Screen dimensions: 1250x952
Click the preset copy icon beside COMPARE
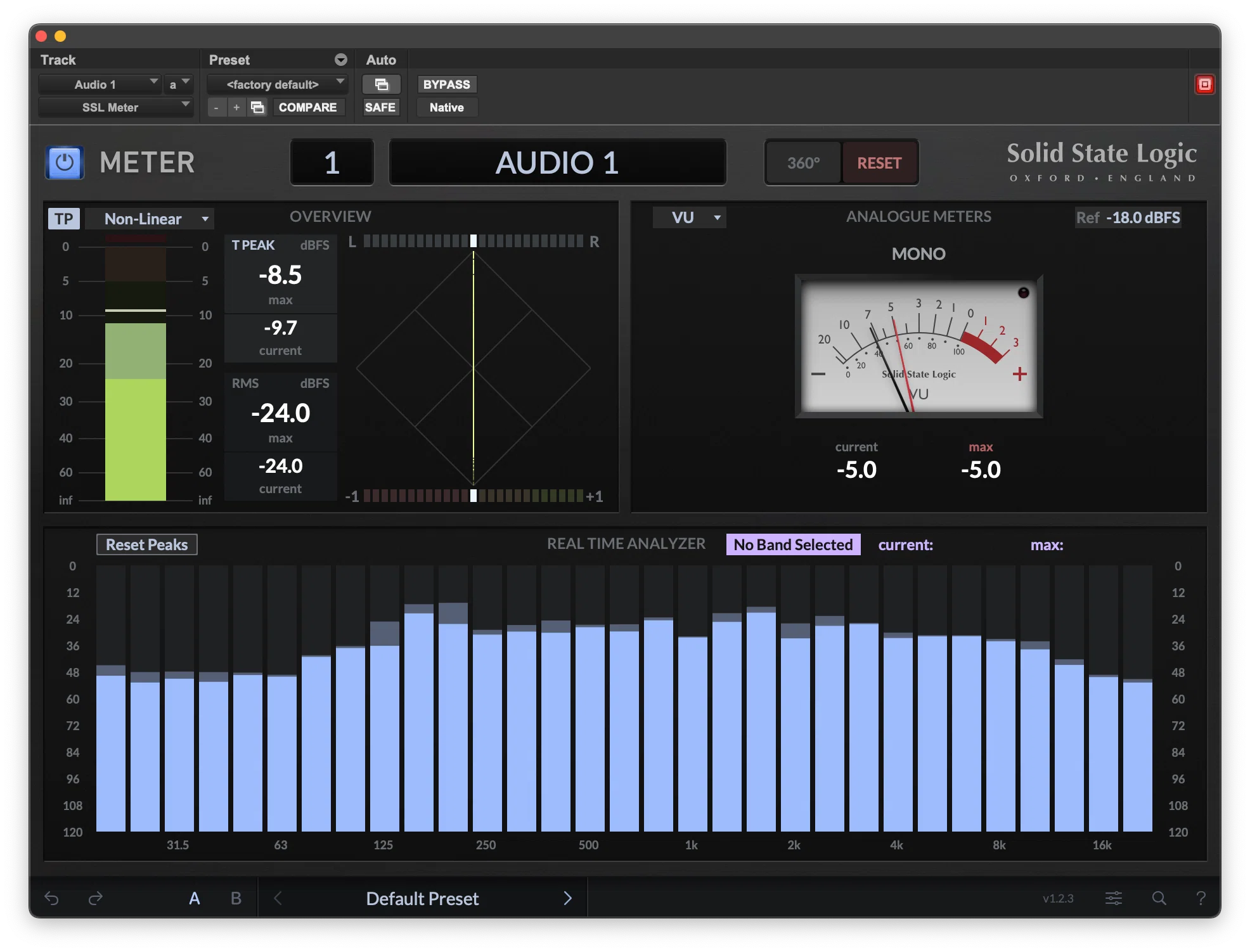257,107
